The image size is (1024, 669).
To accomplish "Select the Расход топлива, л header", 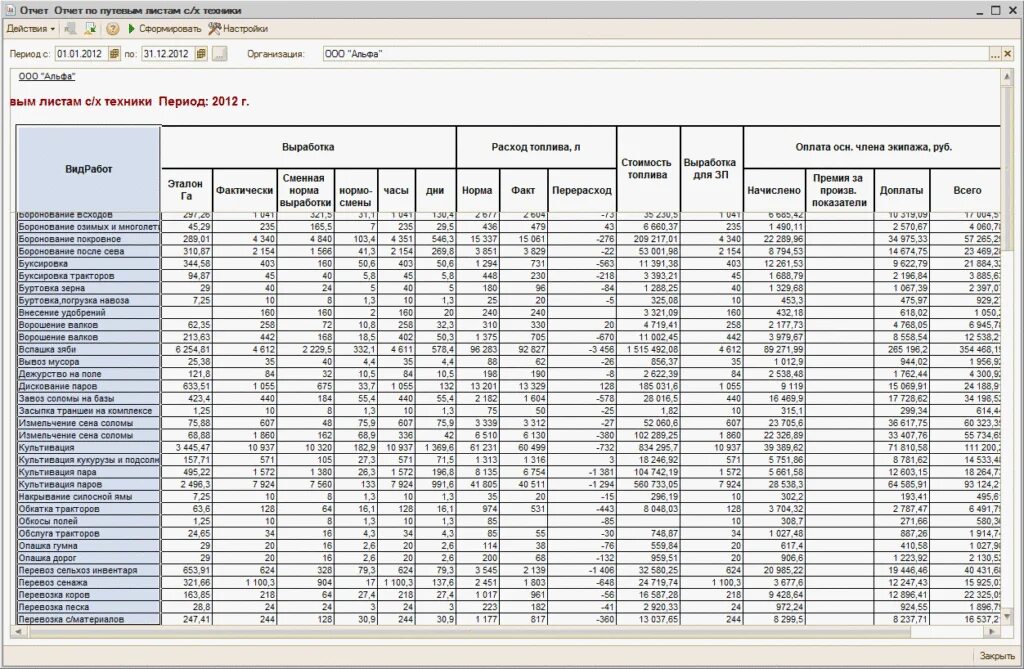I will click(x=536, y=147).
